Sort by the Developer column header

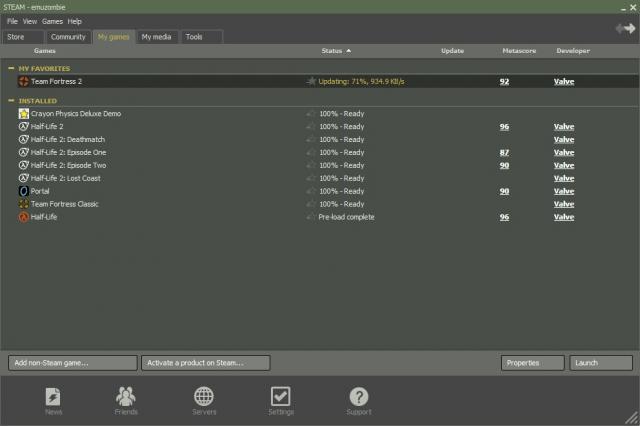[573, 51]
